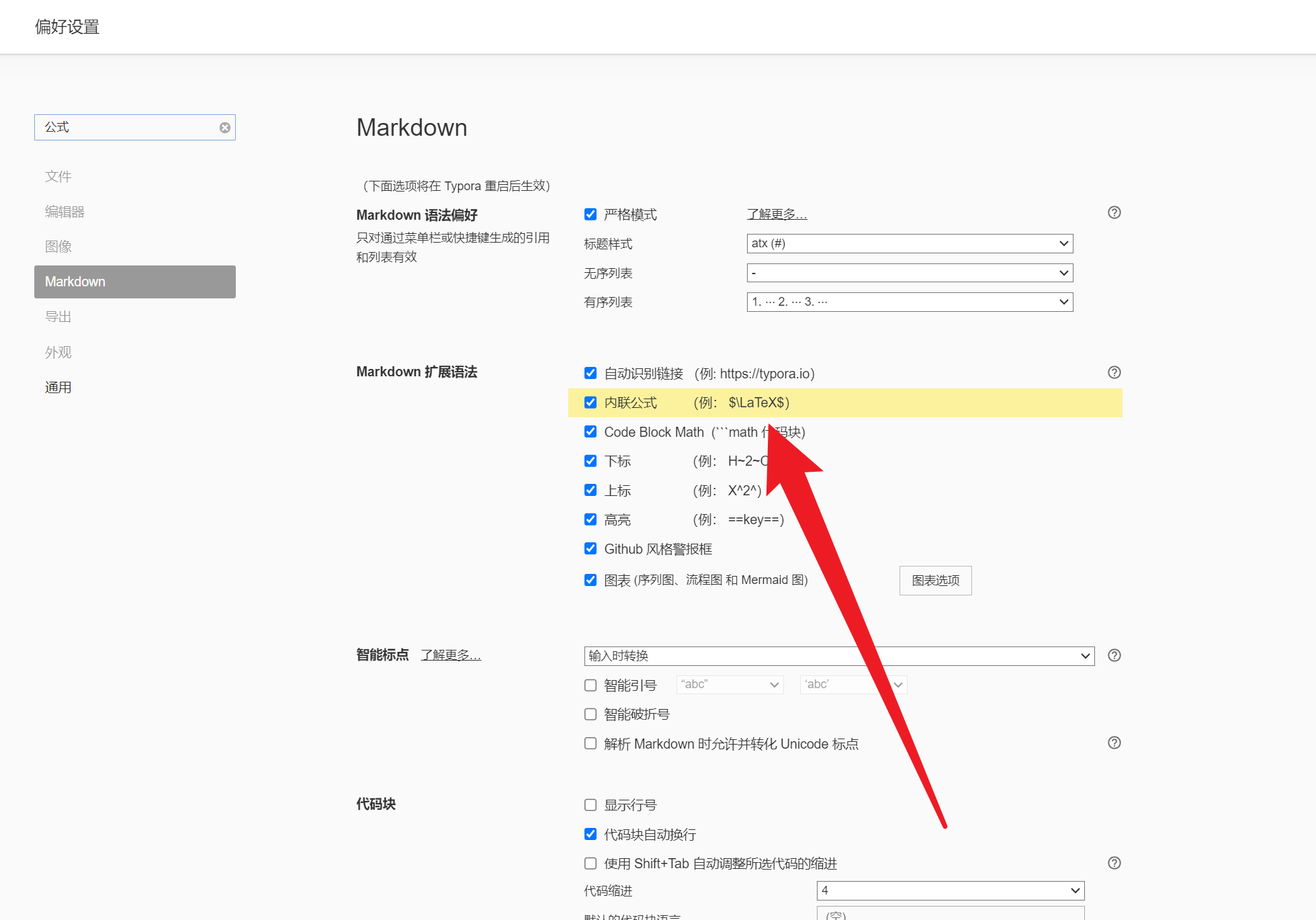The height and width of the screenshot is (920, 1316).
Task: Toggle 上标 checkbox
Action: 590,490
